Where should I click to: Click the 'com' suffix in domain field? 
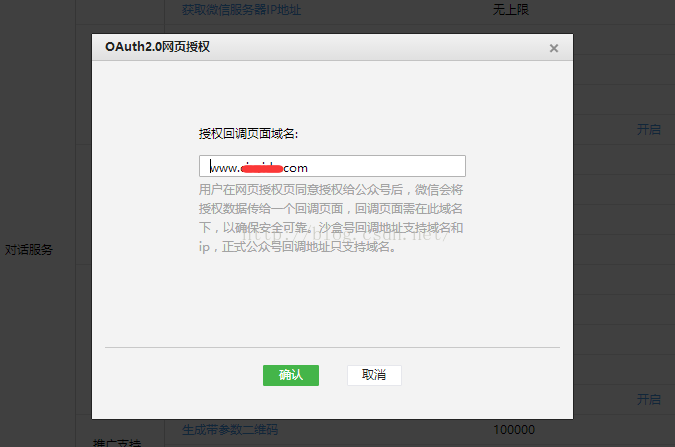pos(296,168)
